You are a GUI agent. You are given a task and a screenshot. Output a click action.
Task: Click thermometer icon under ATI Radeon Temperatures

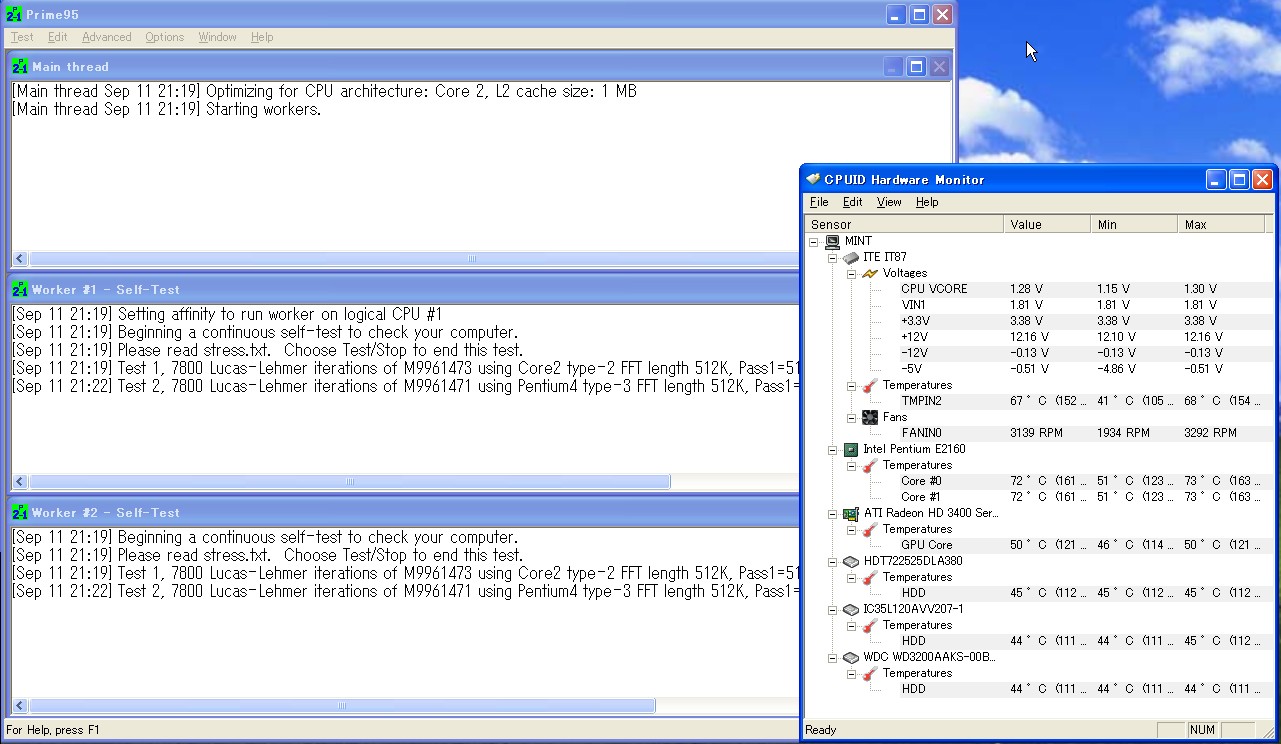coord(869,529)
